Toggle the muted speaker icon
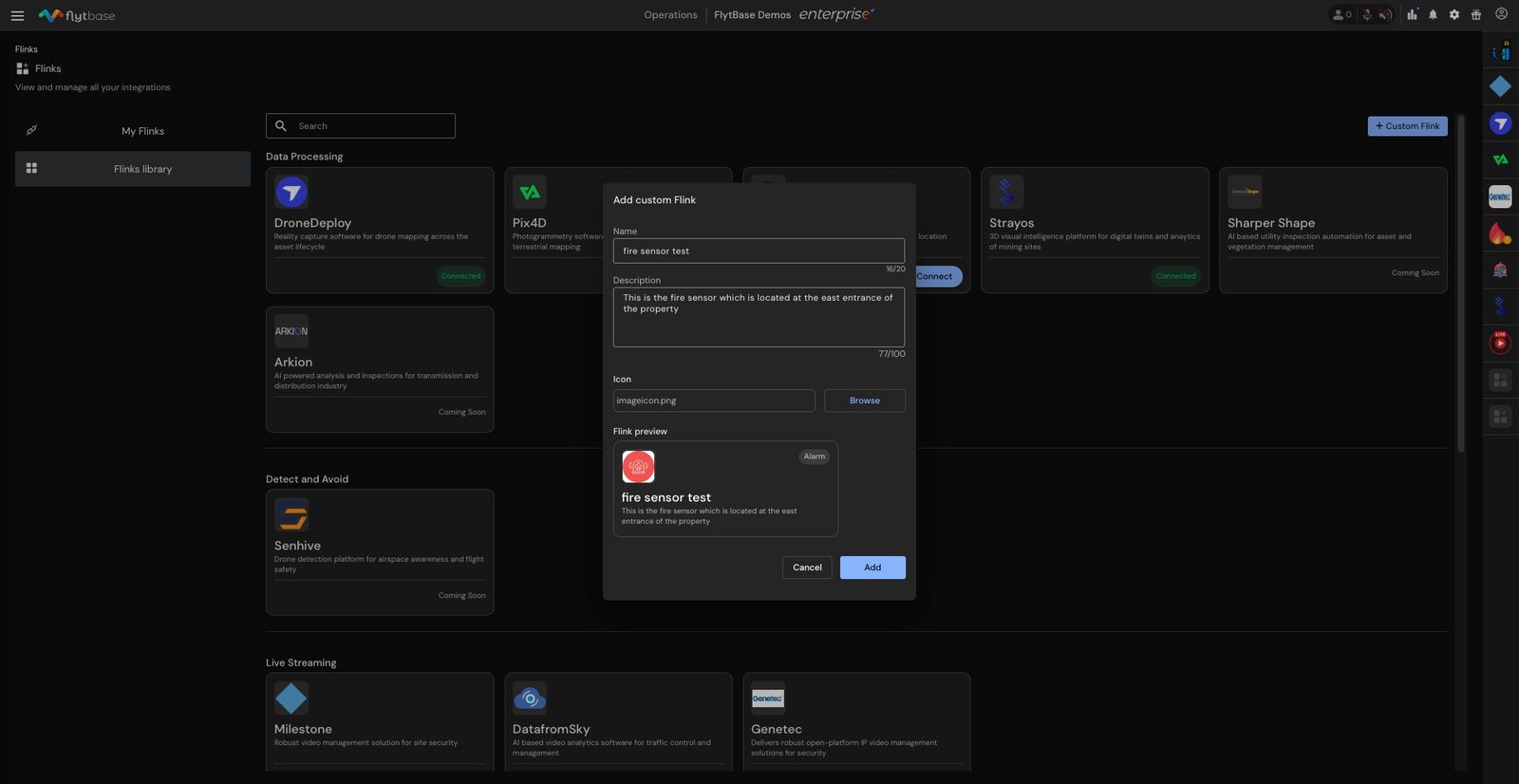The image size is (1519, 784). pos(1386,14)
